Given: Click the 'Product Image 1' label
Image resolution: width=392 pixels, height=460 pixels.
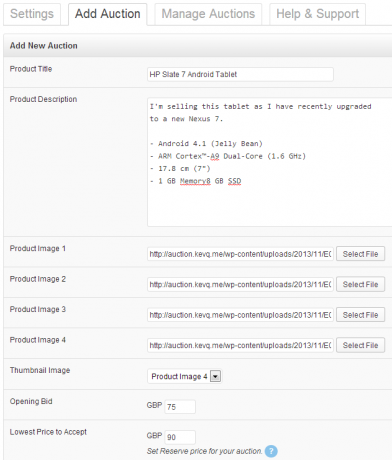Looking at the screenshot, I should [x=38, y=249].
